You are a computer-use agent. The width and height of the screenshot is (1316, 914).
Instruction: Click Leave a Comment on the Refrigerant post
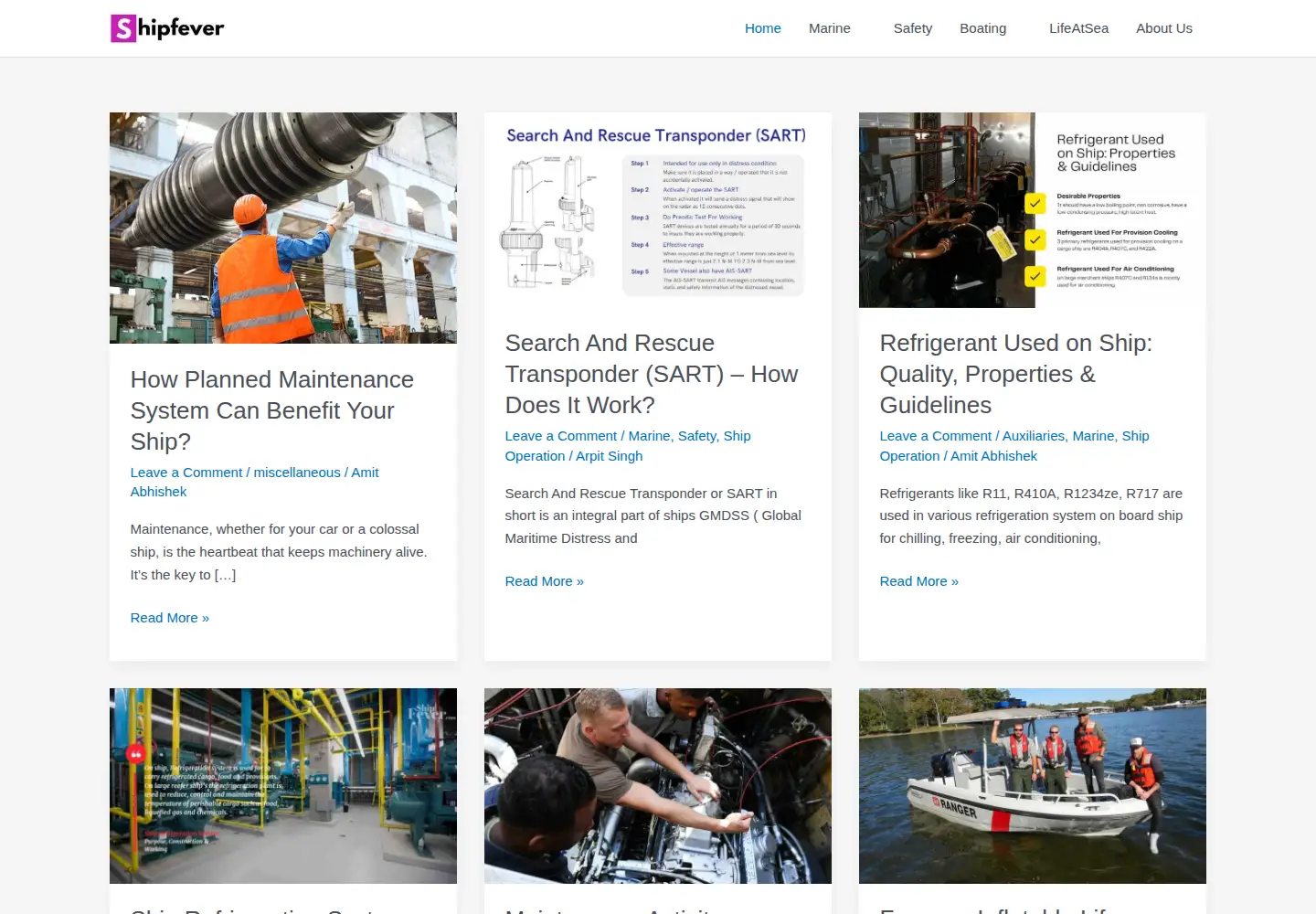(x=936, y=436)
